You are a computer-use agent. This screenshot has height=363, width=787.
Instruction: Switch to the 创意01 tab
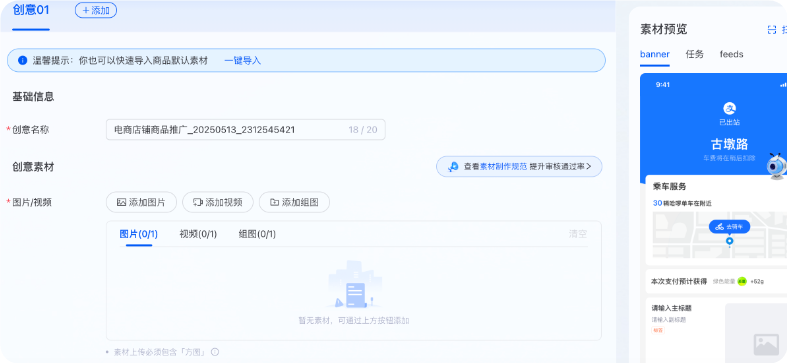point(31,11)
